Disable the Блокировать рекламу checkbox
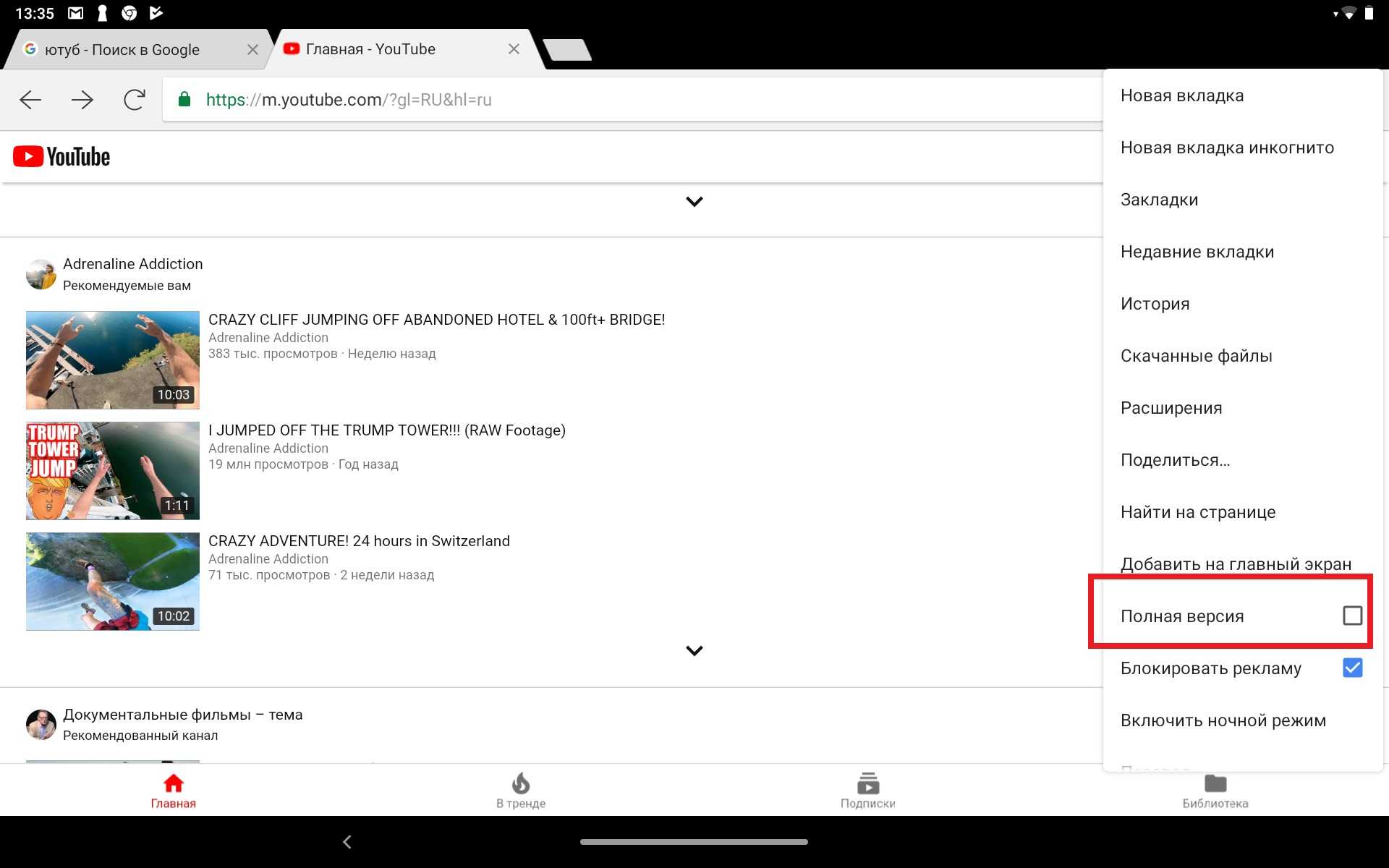The height and width of the screenshot is (868, 1389). [1353, 667]
